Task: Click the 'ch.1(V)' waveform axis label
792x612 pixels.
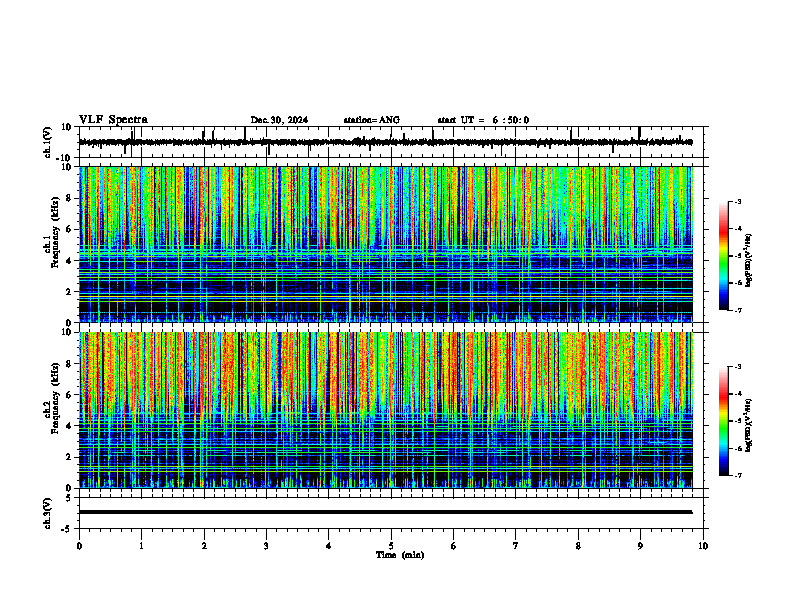Action: (x=48, y=142)
